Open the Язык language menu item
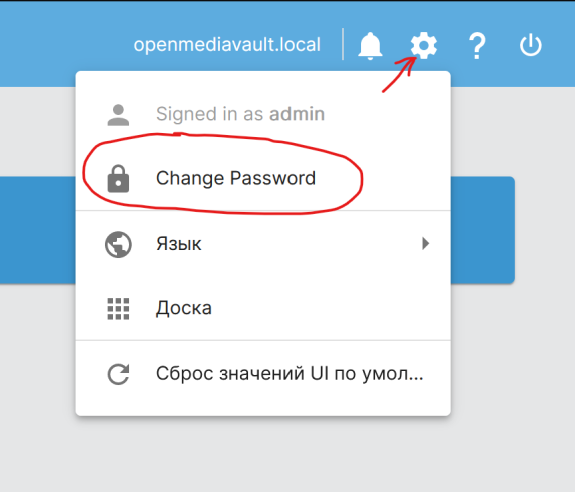This screenshot has height=492, width=575. (x=263, y=244)
